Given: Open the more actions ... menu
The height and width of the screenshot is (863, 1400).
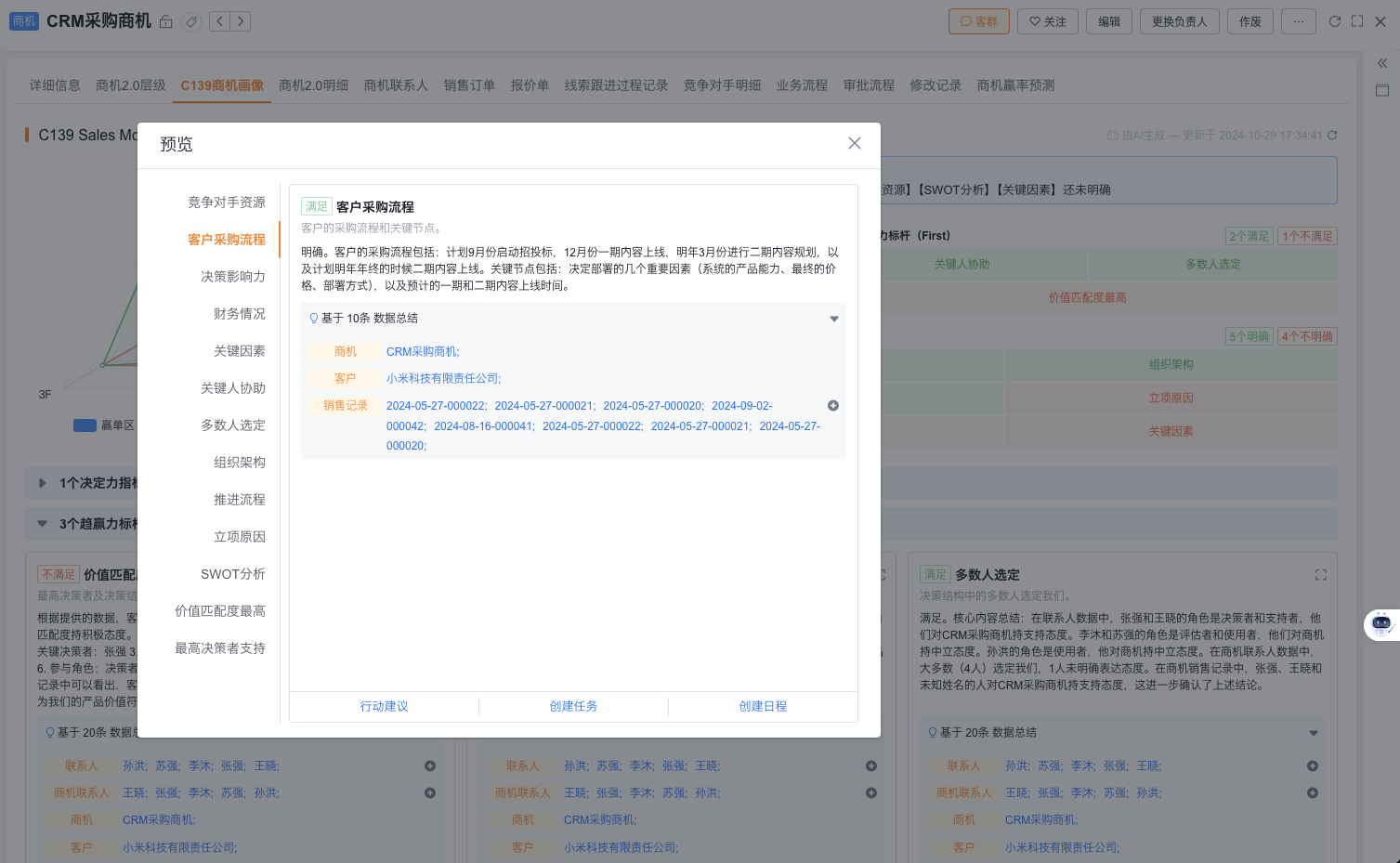Looking at the screenshot, I should (1298, 20).
